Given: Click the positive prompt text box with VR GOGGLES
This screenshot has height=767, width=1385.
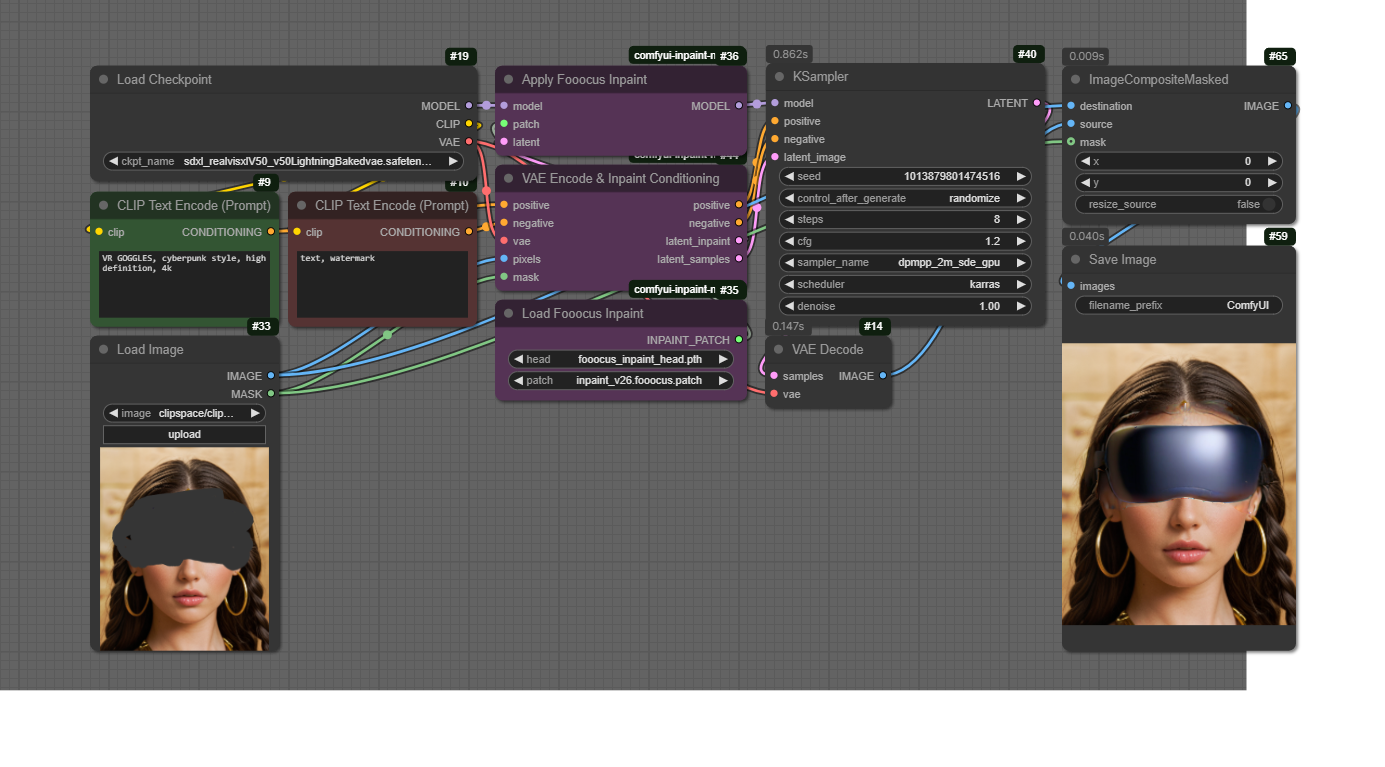Looking at the screenshot, I should (x=184, y=284).
